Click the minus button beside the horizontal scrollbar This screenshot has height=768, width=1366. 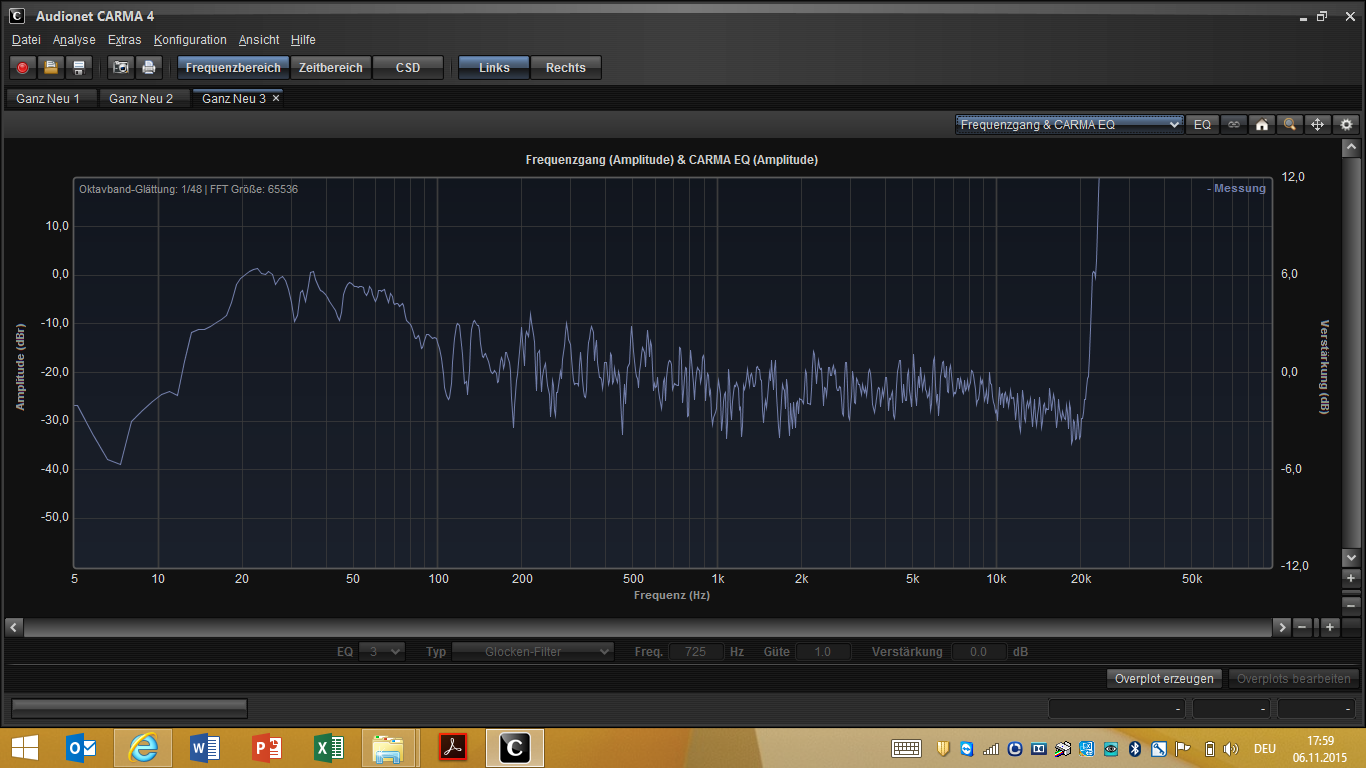[1303, 627]
